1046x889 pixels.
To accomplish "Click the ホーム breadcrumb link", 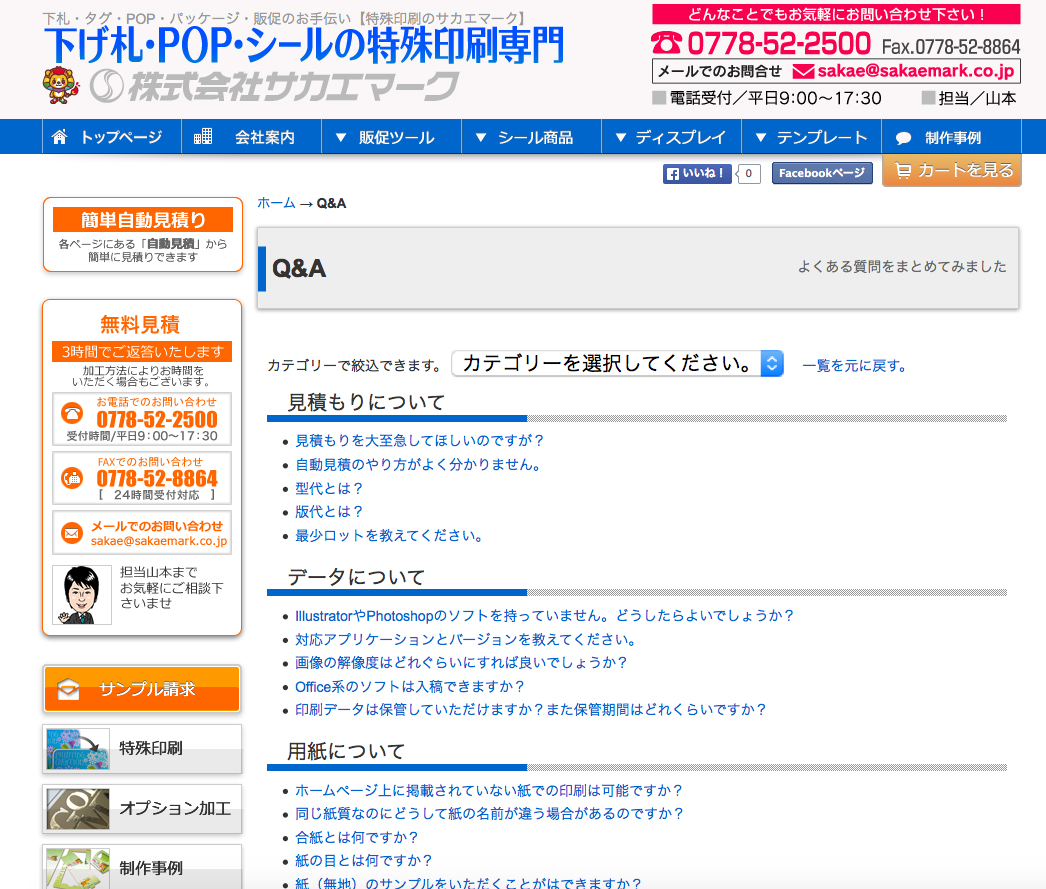I will point(276,203).
